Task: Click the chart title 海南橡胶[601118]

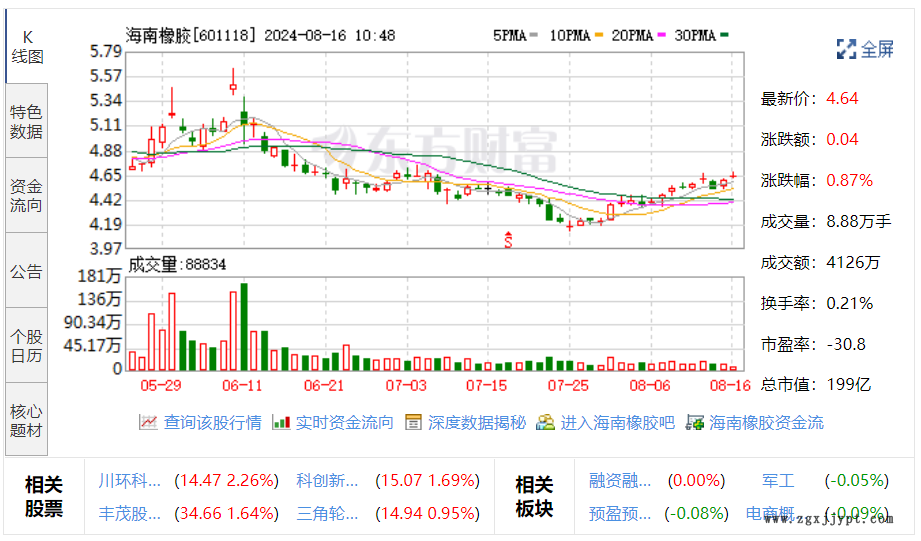Action: [191, 35]
